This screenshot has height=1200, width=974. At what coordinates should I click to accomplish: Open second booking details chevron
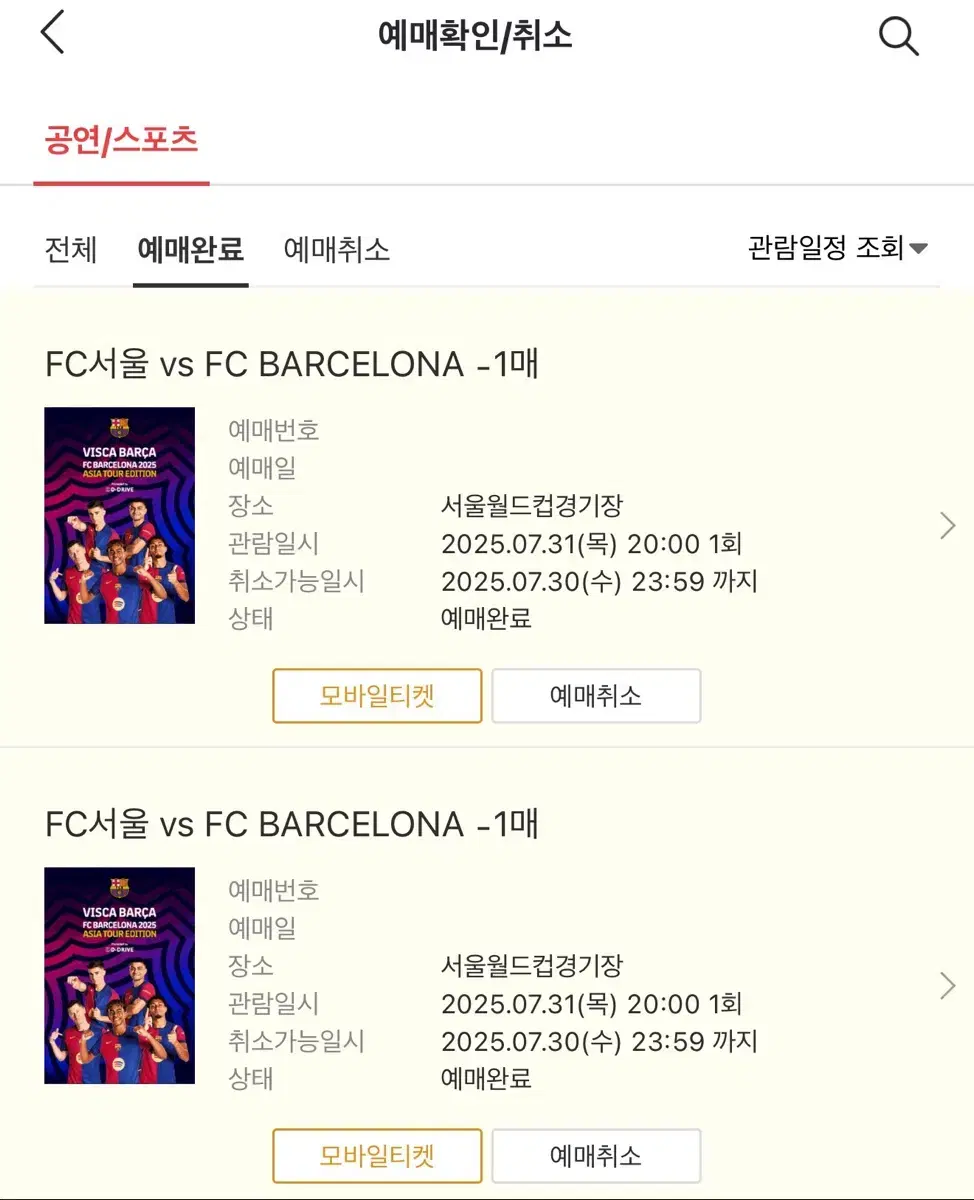(947, 986)
